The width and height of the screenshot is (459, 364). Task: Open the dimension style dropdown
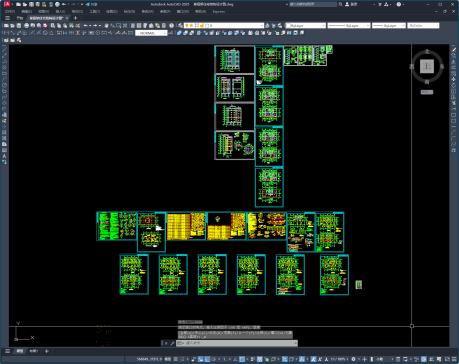tap(151, 33)
